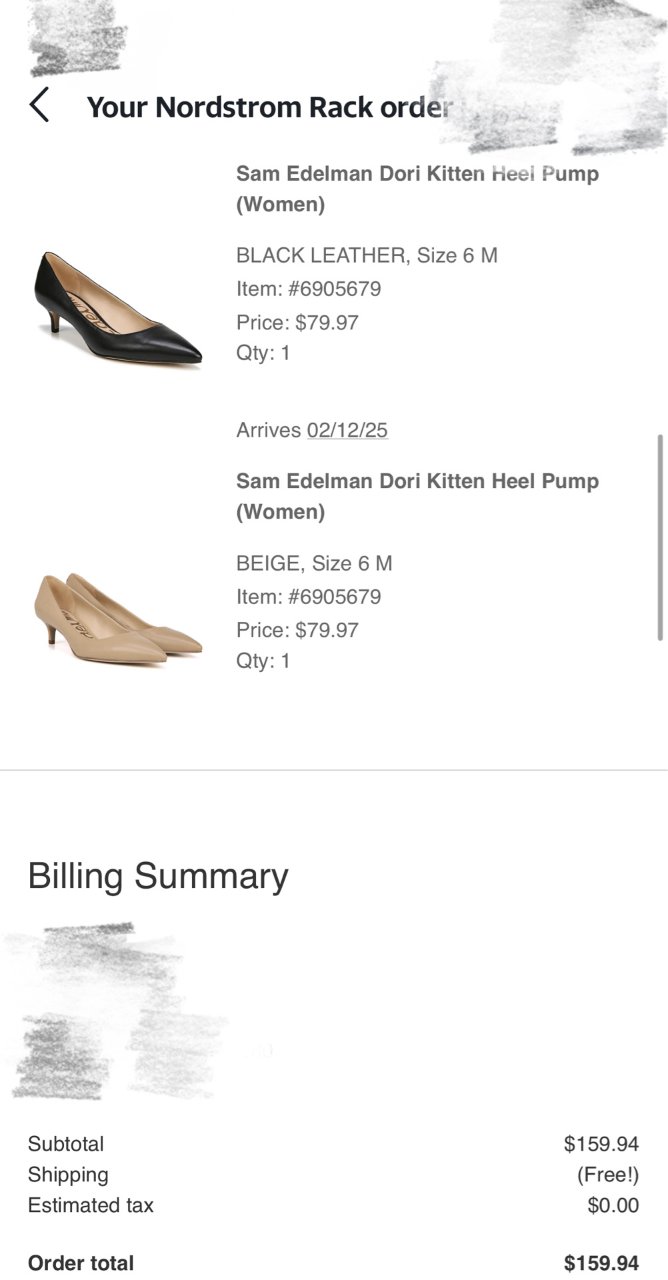
Task: Click the Billing Summary heading
Action: click(x=158, y=876)
